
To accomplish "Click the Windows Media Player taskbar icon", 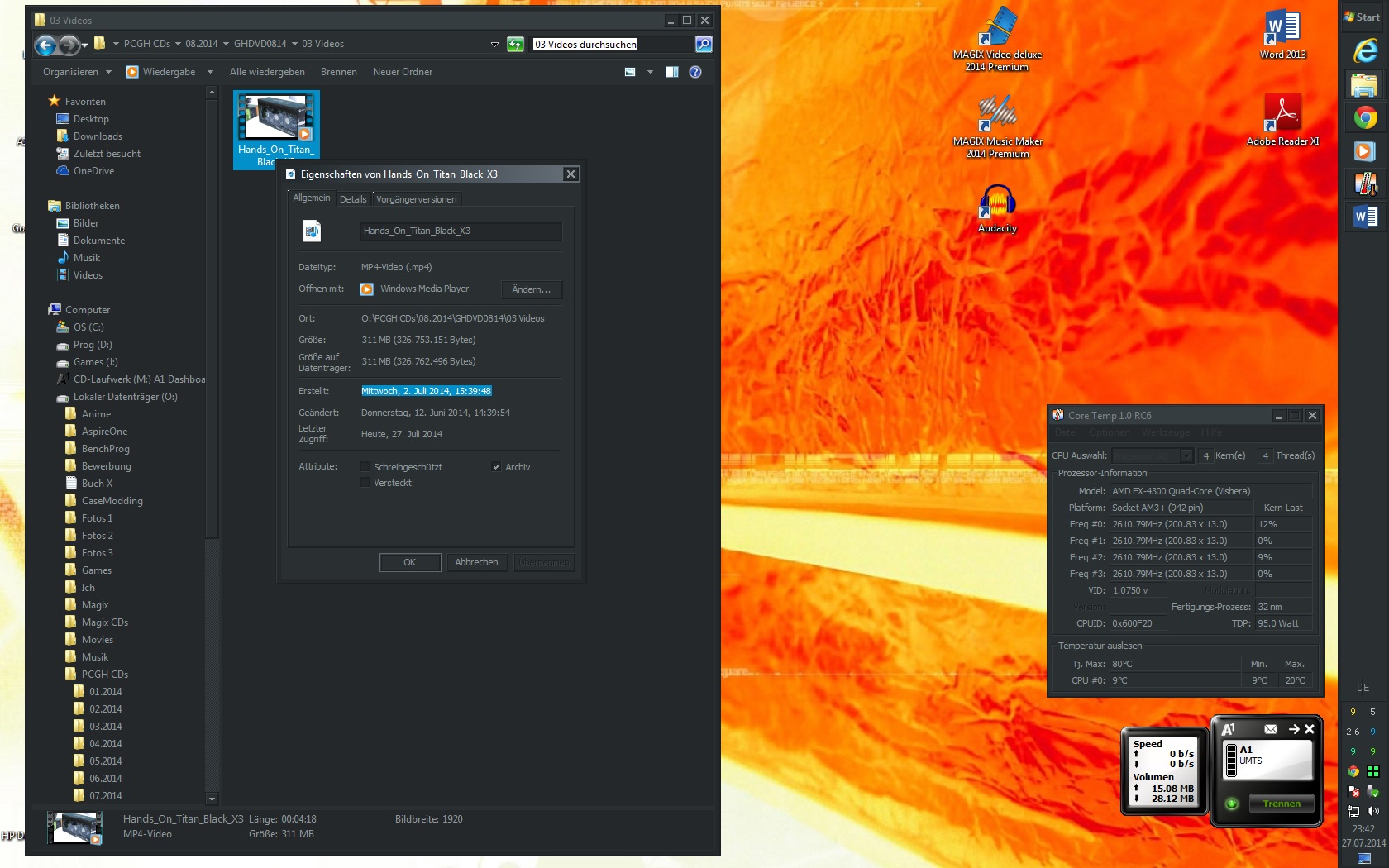I will click(1365, 151).
